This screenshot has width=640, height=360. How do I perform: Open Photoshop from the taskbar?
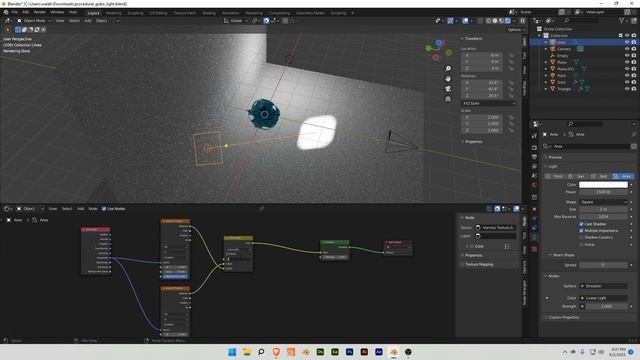(x=349, y=352)
